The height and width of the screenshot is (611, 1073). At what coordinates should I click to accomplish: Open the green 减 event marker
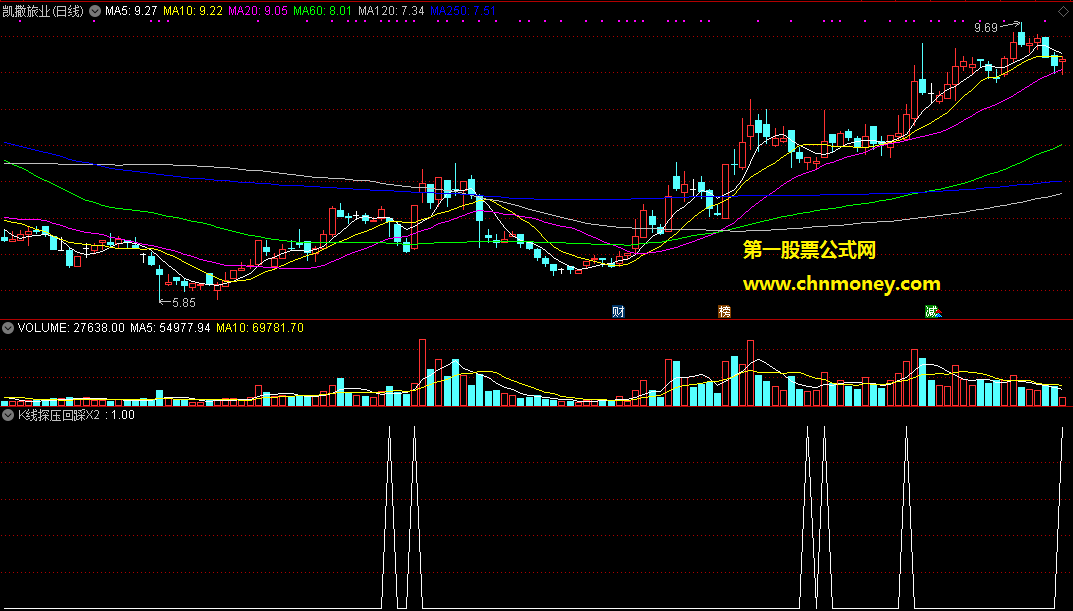click(x=933, y=311)
